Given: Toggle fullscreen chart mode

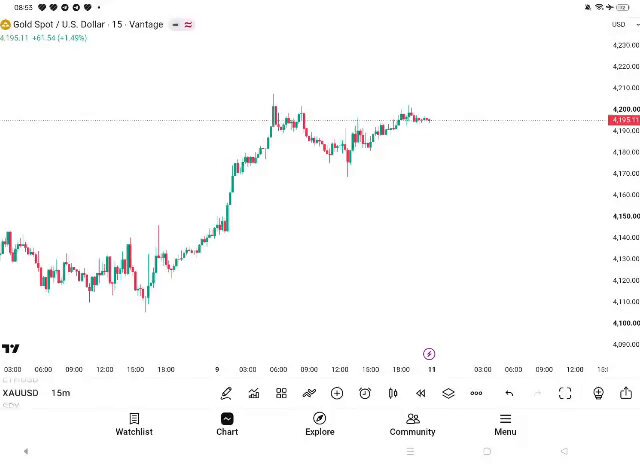Looking at the screenshot, I should pos(565,393).
